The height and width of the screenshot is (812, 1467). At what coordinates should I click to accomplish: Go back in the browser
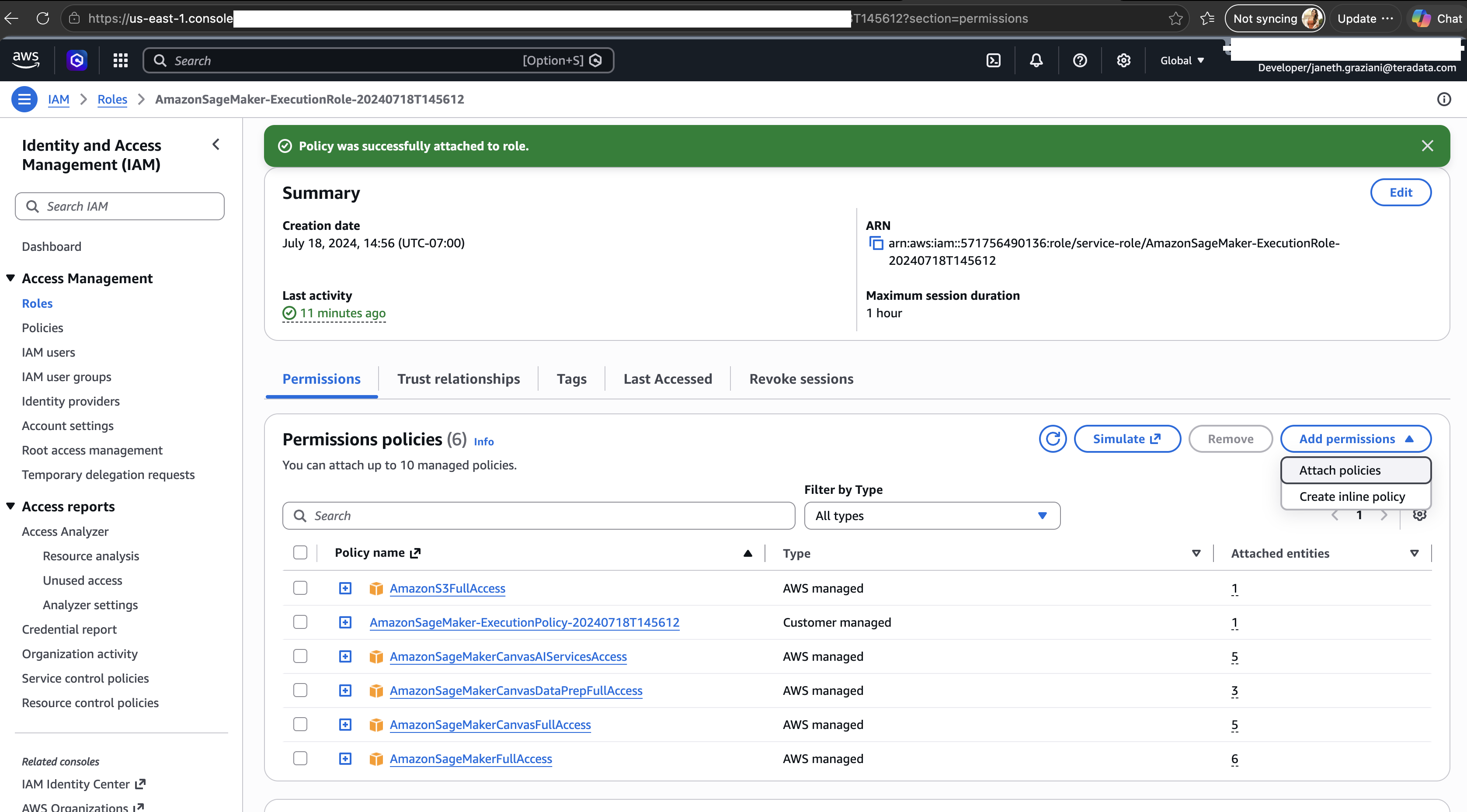click(11, 18)
